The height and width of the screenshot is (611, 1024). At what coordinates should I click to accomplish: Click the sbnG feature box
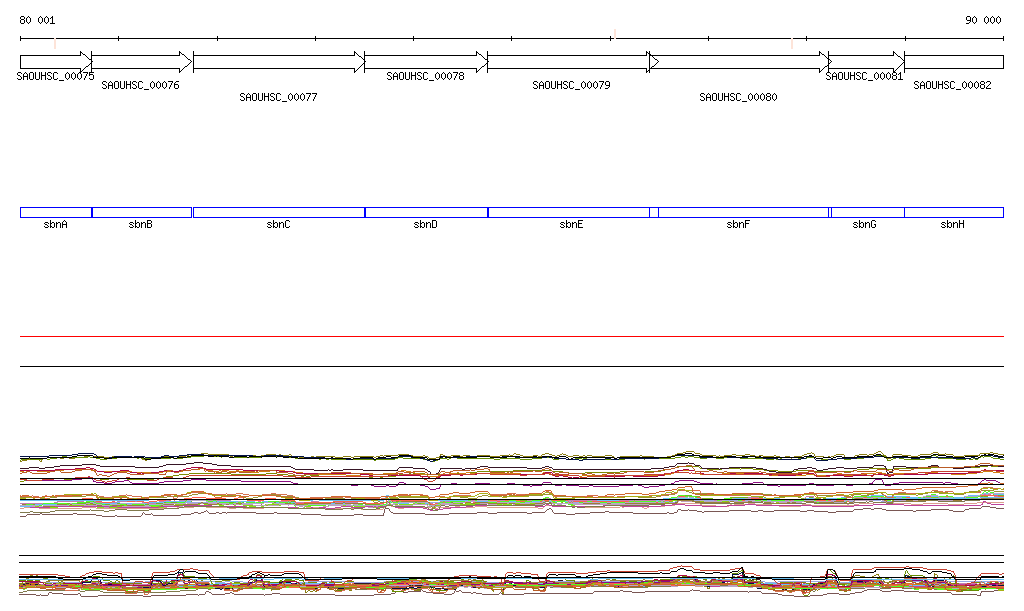867,212
